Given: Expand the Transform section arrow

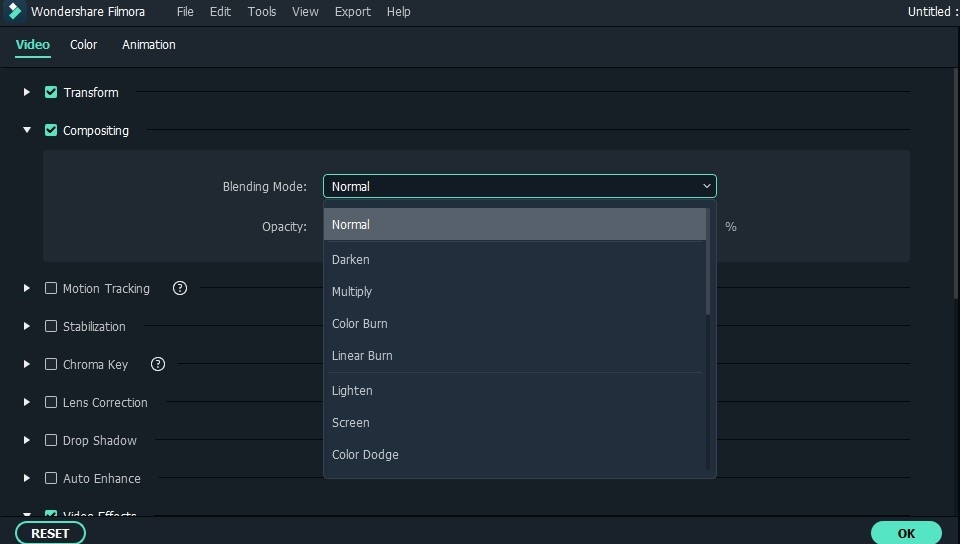Looking at the screenshot, I should pos(26,92).
